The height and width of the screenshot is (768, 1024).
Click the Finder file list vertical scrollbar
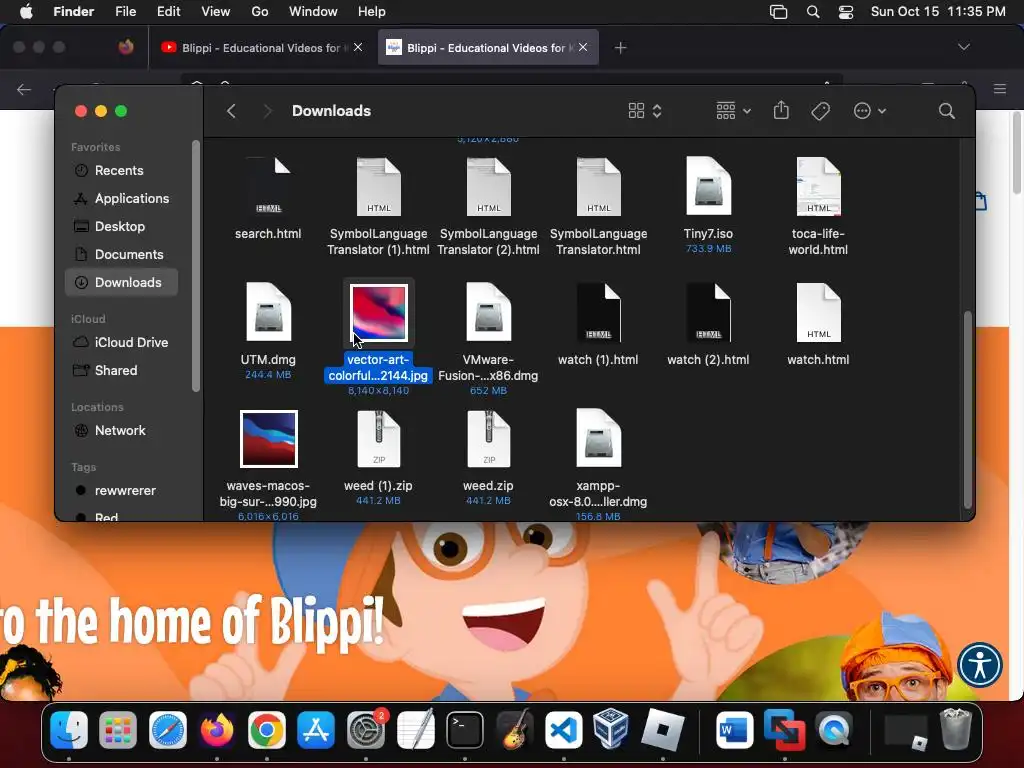click(x=968, y=409)
